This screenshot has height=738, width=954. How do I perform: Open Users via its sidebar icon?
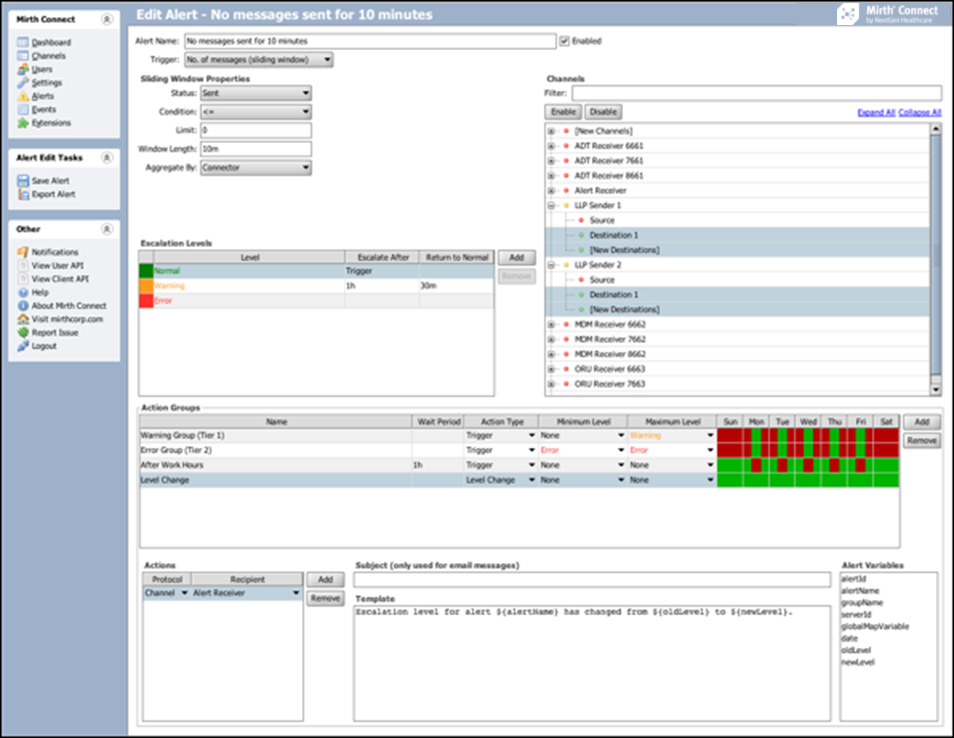tap(23, 70)
